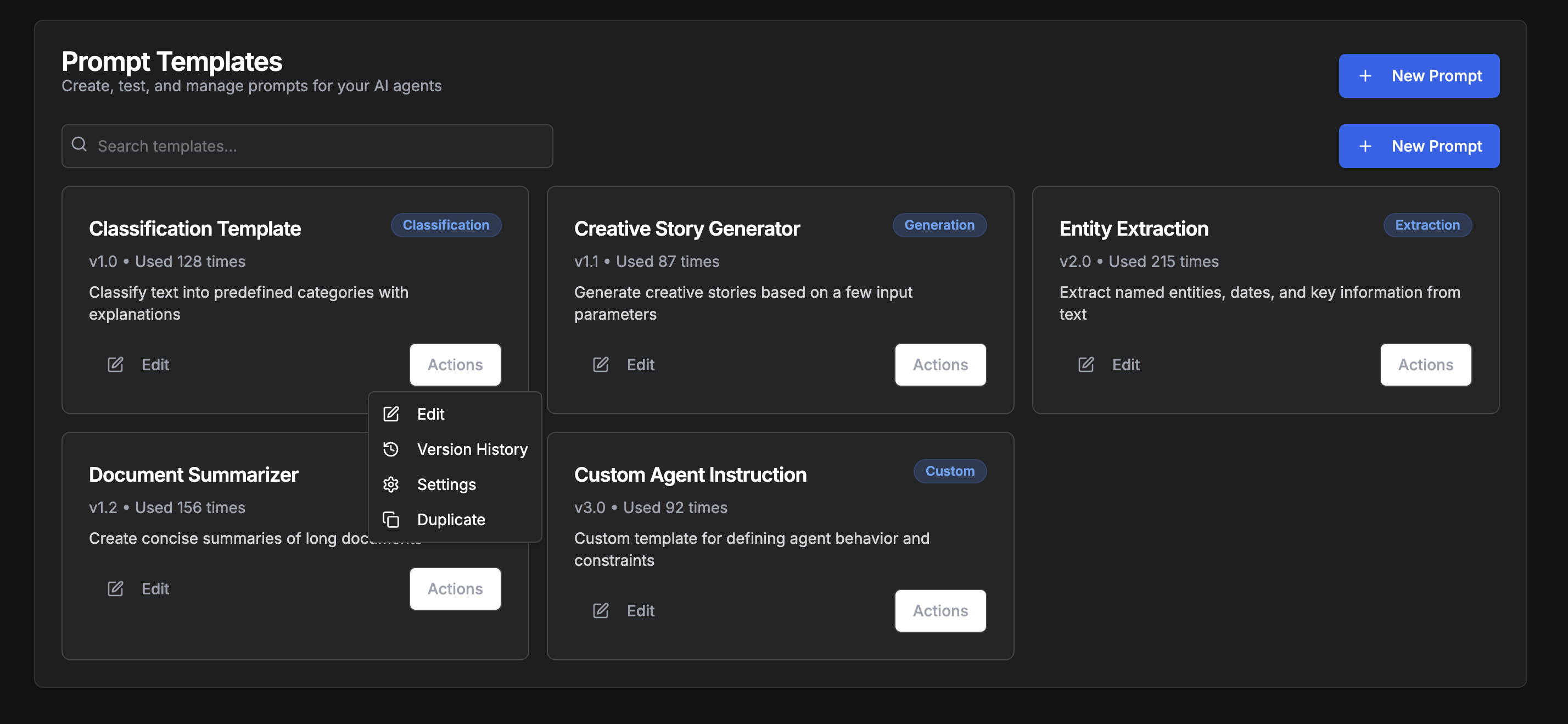Screen dimensions: 1568x724
Task: Expand Actions menu for Custom Agent Instruction
Action: click(x=940, y=611)
